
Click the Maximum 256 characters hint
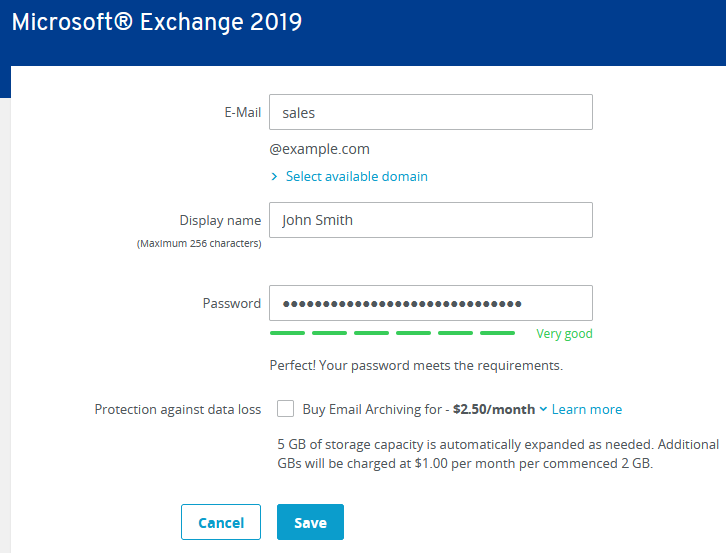tap(199, 243)
